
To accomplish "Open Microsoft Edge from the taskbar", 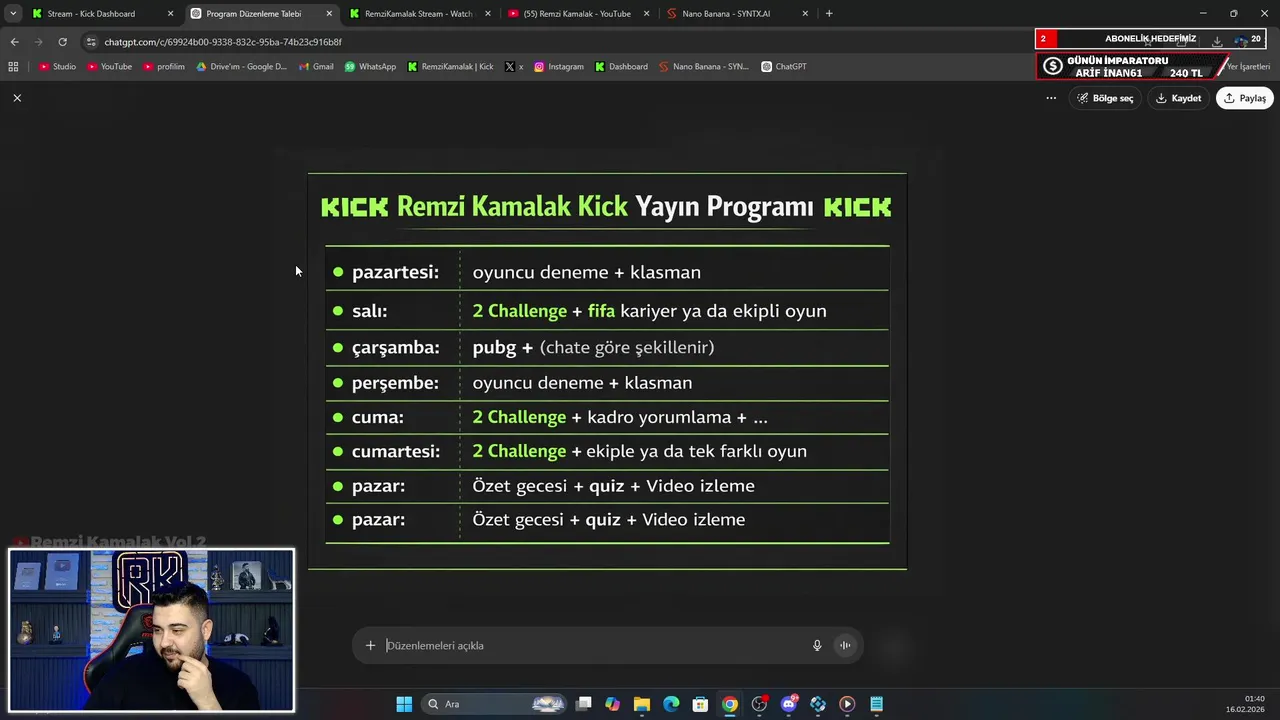I will pos(671,704).
